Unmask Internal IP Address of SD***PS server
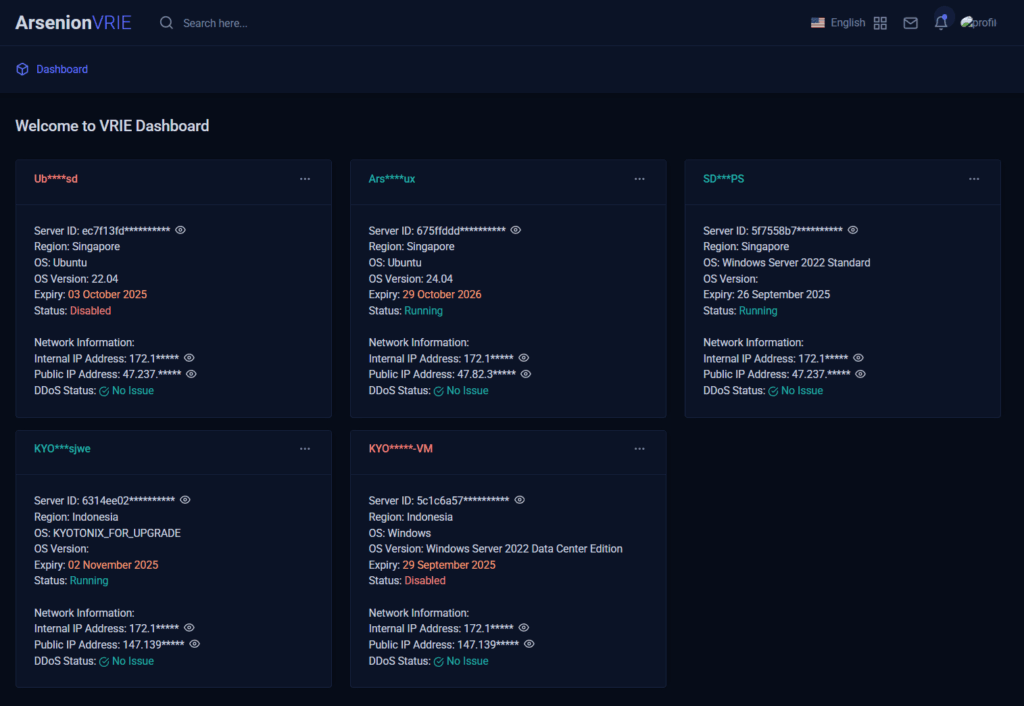The width and height of the screenshot is (1024, 706). [x=858, y=358]
